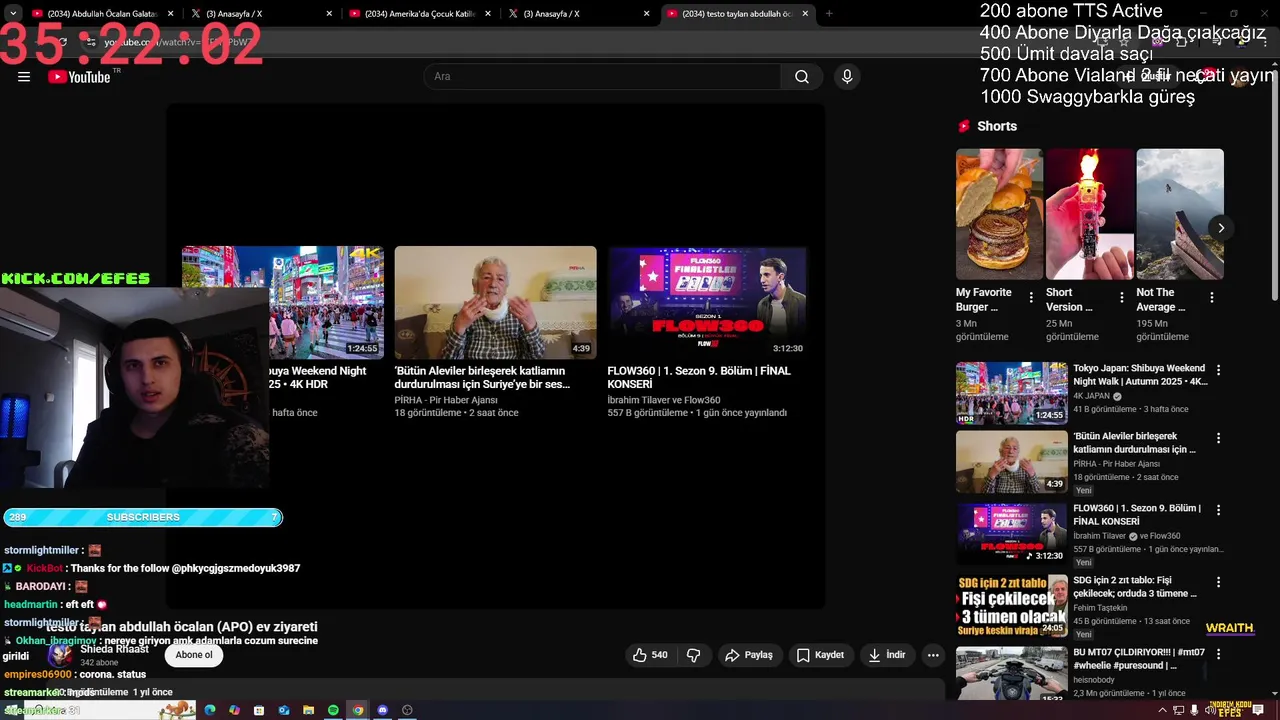
Task: Play end-screen FLOW360 Final Konseri suggestion
Action: coord(707,303)
